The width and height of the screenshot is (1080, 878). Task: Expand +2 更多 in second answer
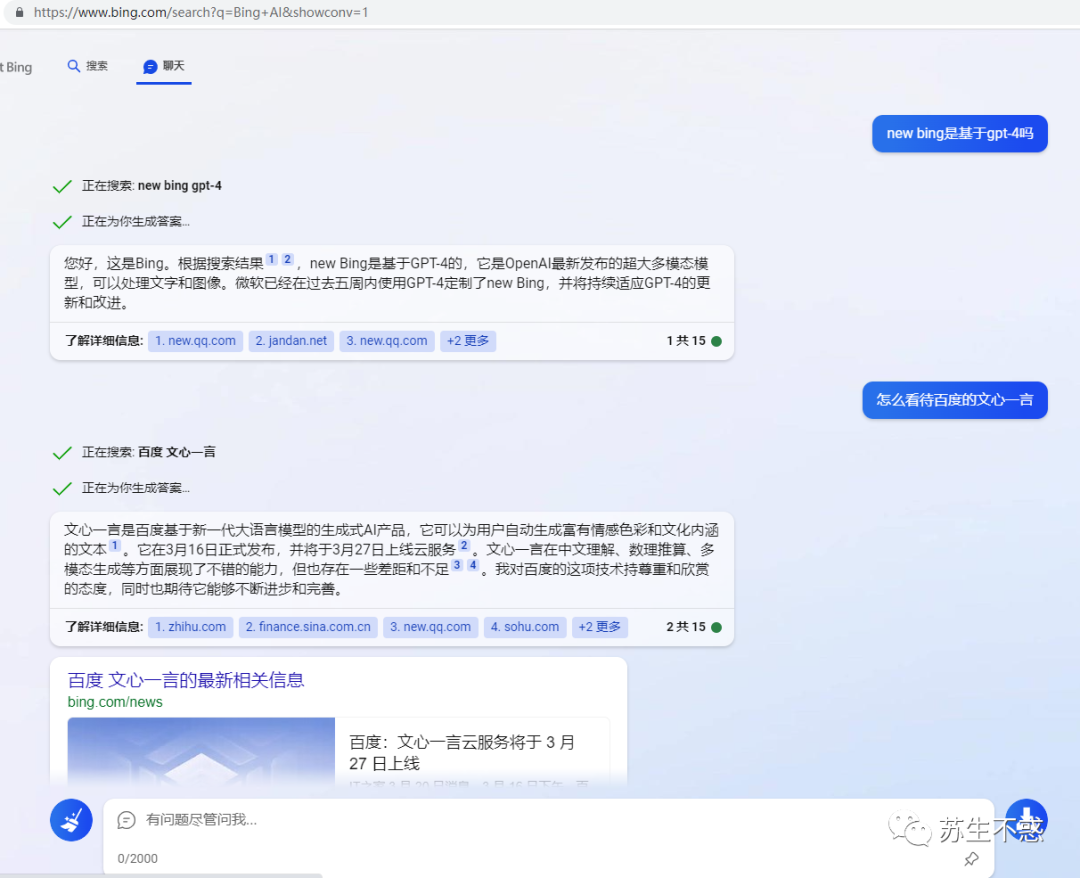click(x=599, y=627)
